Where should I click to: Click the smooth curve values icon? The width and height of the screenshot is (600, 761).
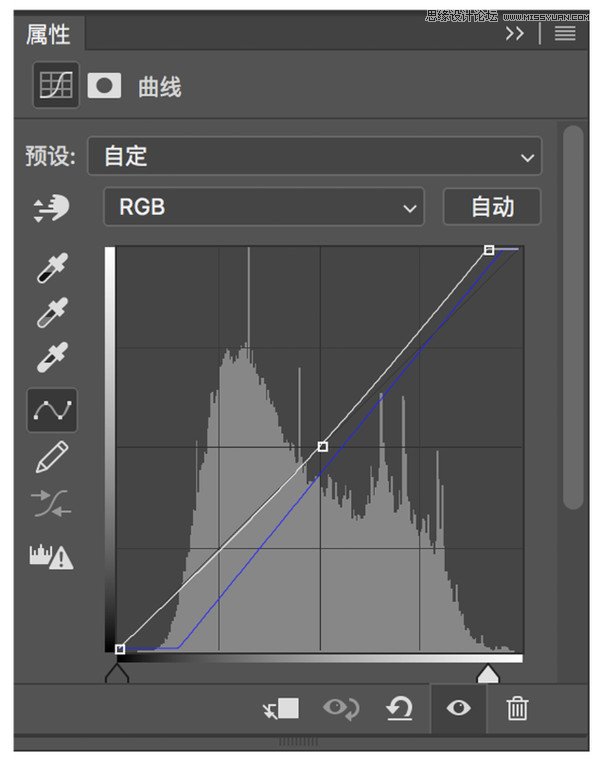51,503
